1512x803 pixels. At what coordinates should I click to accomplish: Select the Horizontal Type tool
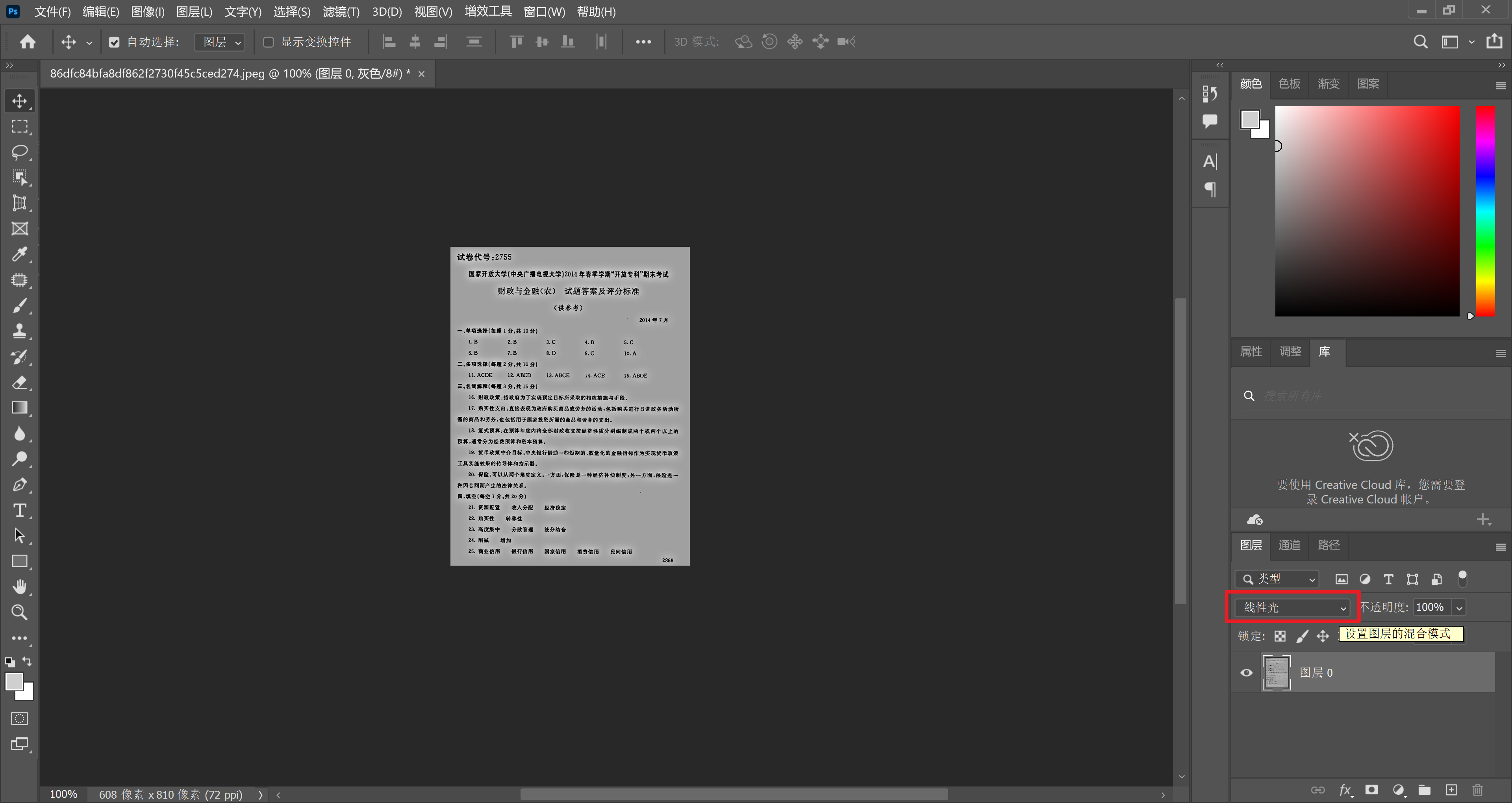point(19,510)
